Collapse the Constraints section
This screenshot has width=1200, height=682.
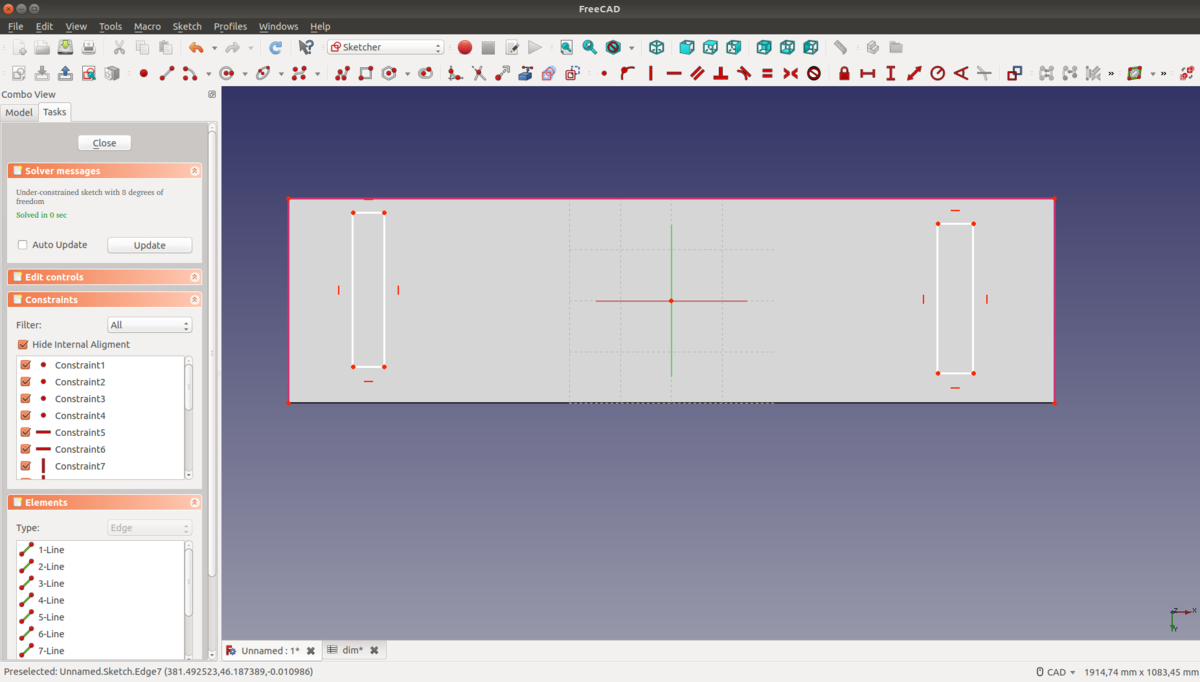[x=195, y=299]
